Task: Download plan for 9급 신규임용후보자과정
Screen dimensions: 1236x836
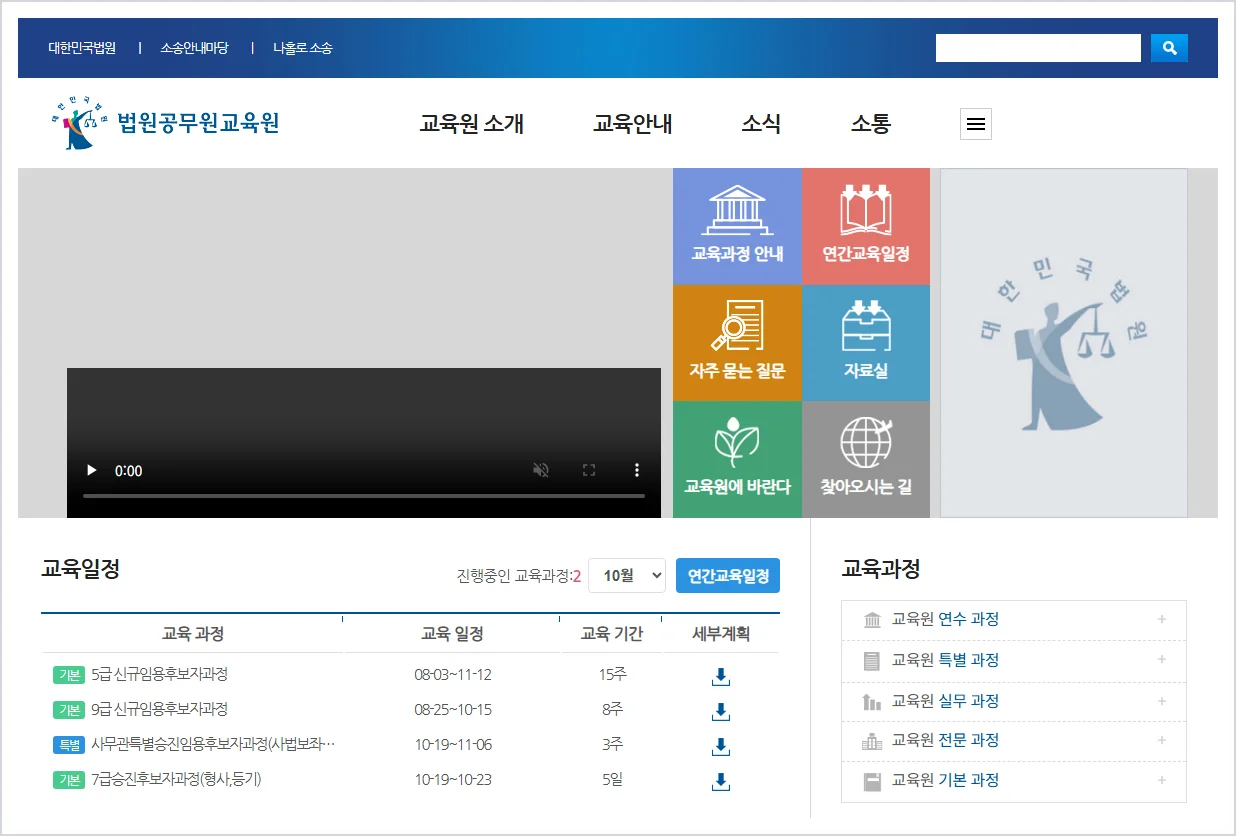Action: click(721, 712)
